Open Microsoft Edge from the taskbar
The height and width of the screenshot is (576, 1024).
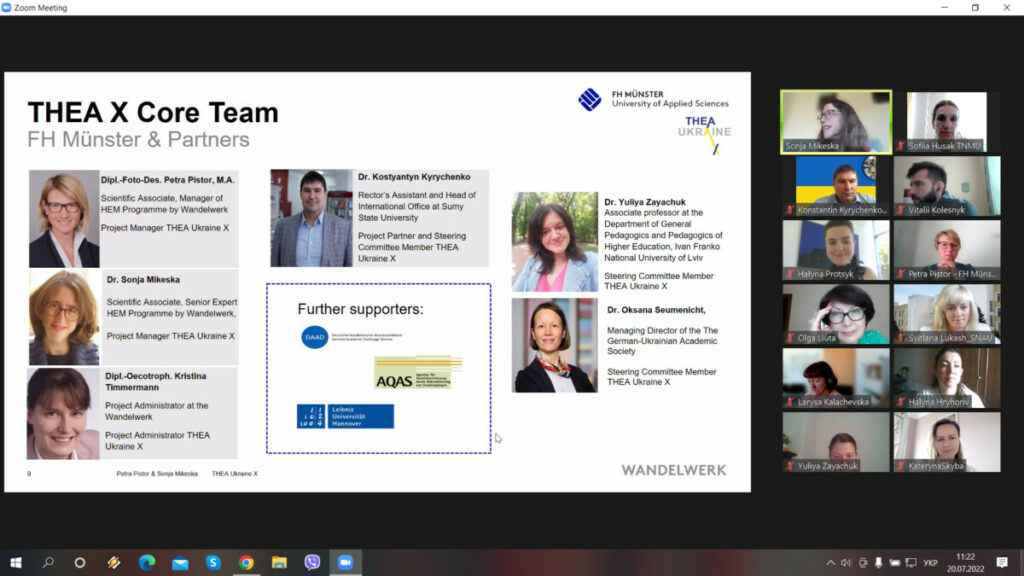(147, 563)
